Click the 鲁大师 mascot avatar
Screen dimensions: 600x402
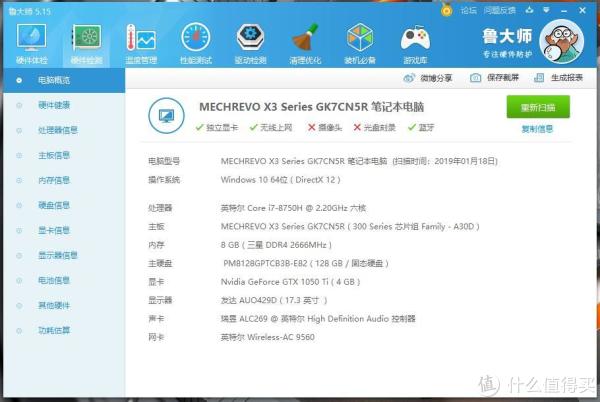click(x=561, y=42)
